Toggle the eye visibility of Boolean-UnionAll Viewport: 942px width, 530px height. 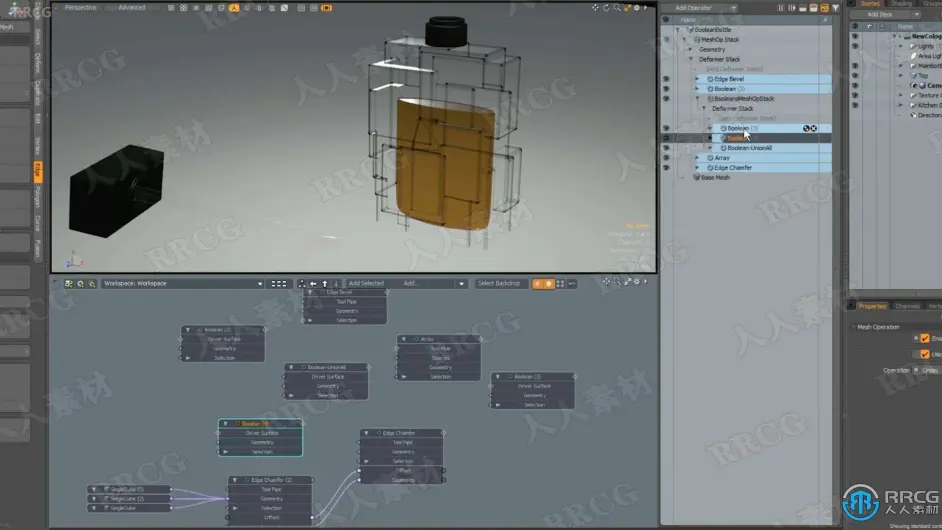click(666, 148)
